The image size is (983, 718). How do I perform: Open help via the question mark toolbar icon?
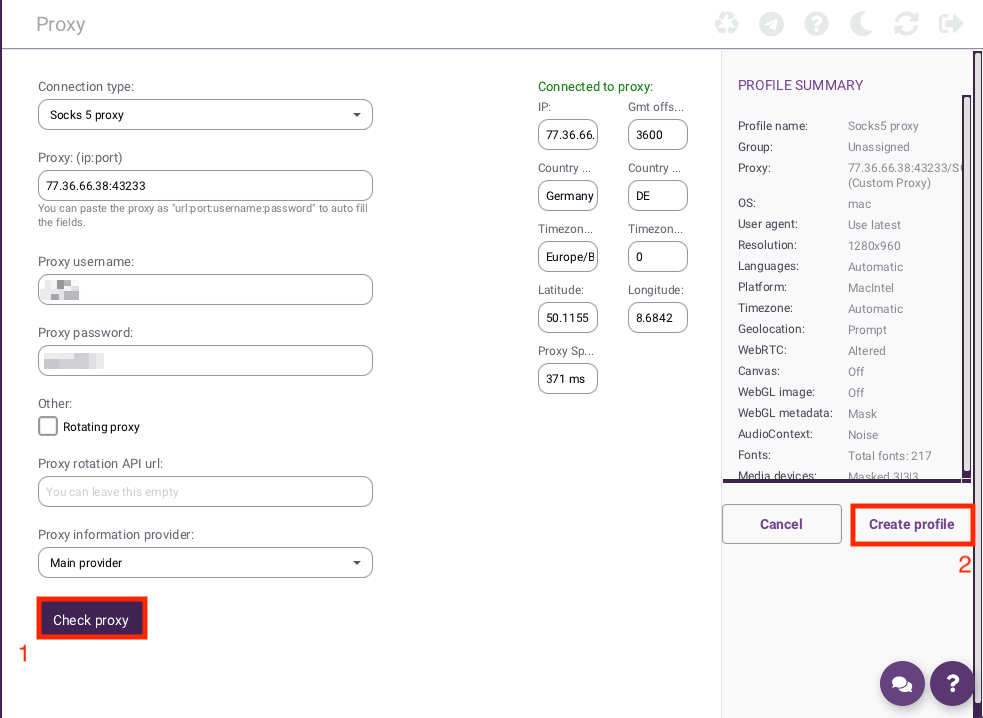pyautogui.click(x=816, y=23)
